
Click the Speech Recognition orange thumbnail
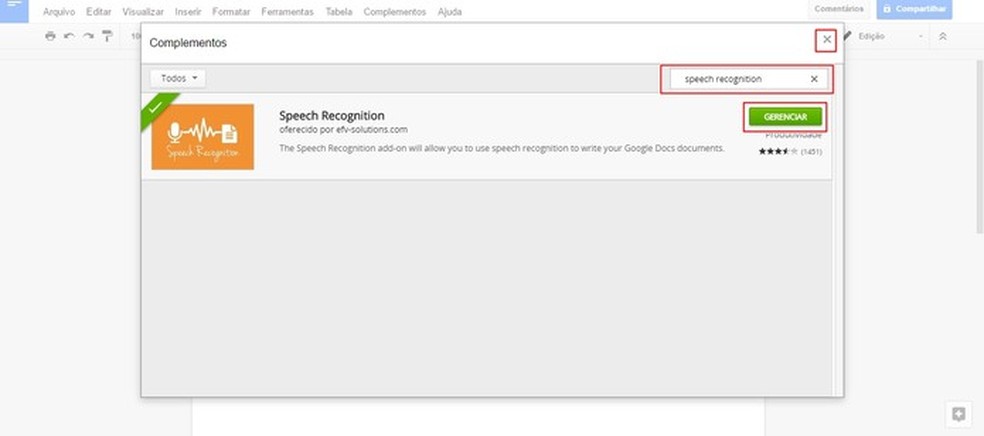click(203, 137)
